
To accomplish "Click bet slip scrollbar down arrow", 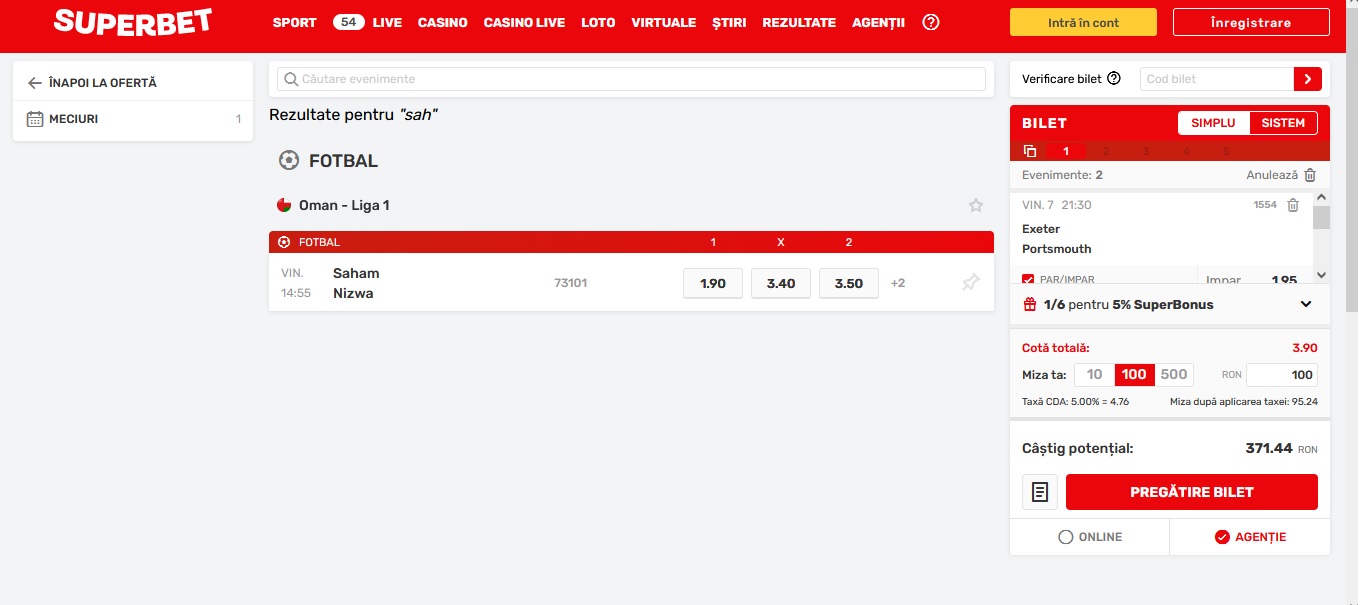I will point(1321,275).
